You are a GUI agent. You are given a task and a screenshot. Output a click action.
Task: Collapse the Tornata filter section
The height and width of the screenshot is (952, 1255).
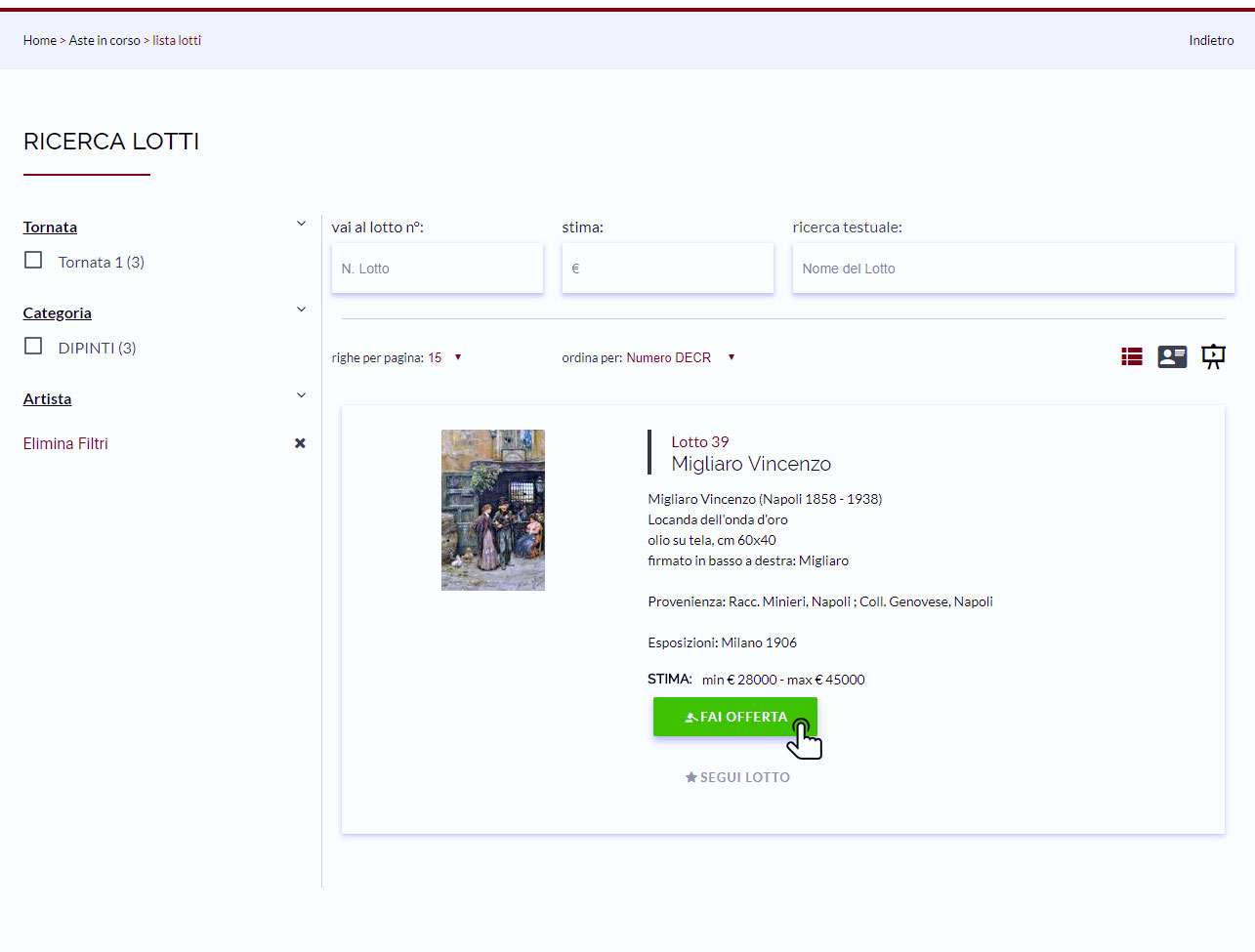301,225
